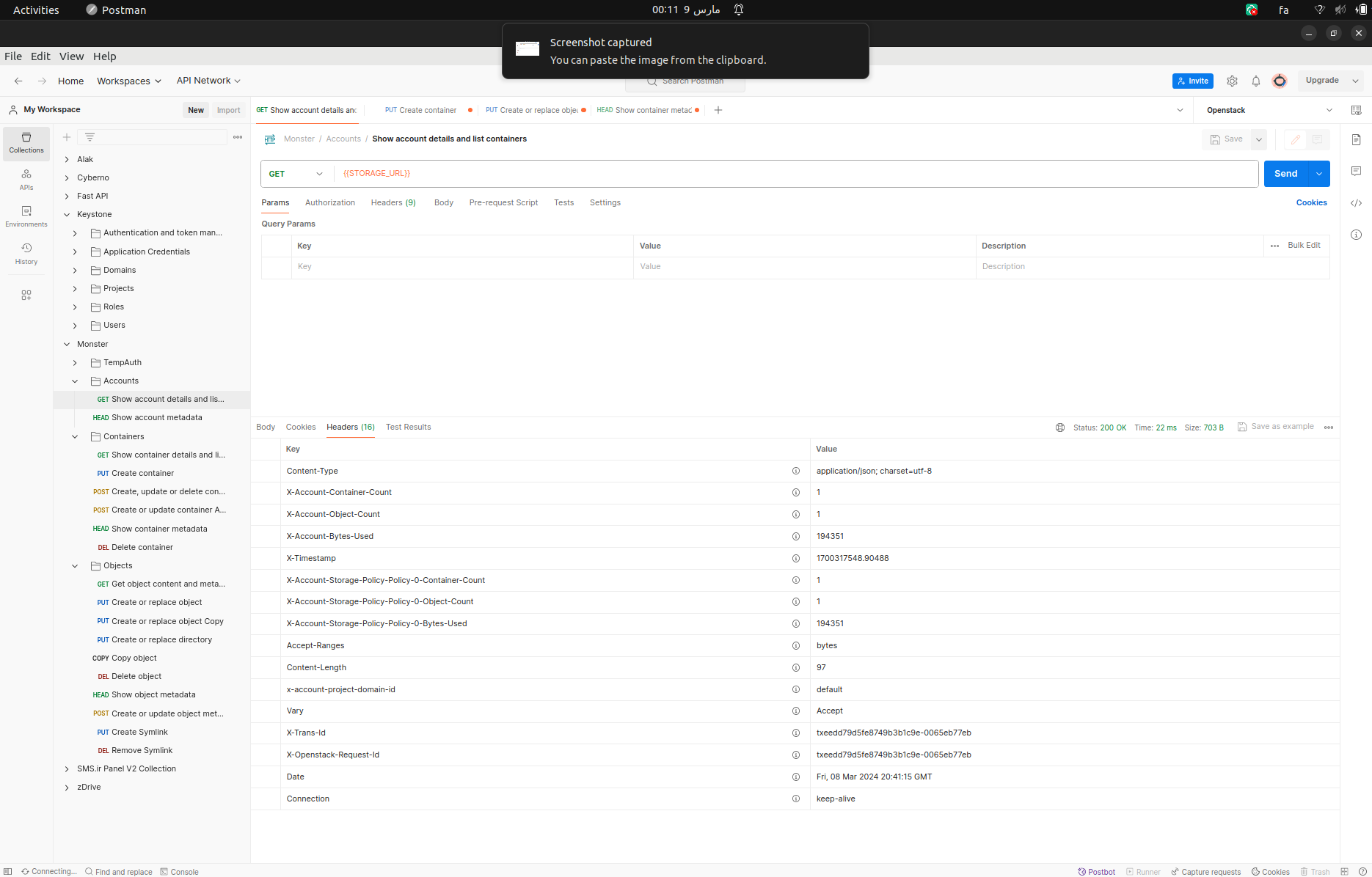Switch to PUT Create container request tab
Viewport: 1372px width, 877px height.
[421, 111]
